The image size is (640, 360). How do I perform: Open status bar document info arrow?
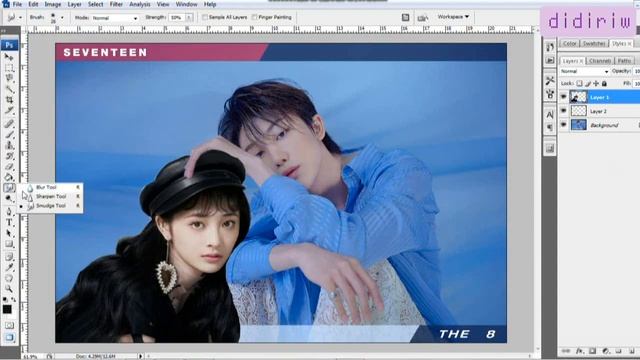[140, 356]
